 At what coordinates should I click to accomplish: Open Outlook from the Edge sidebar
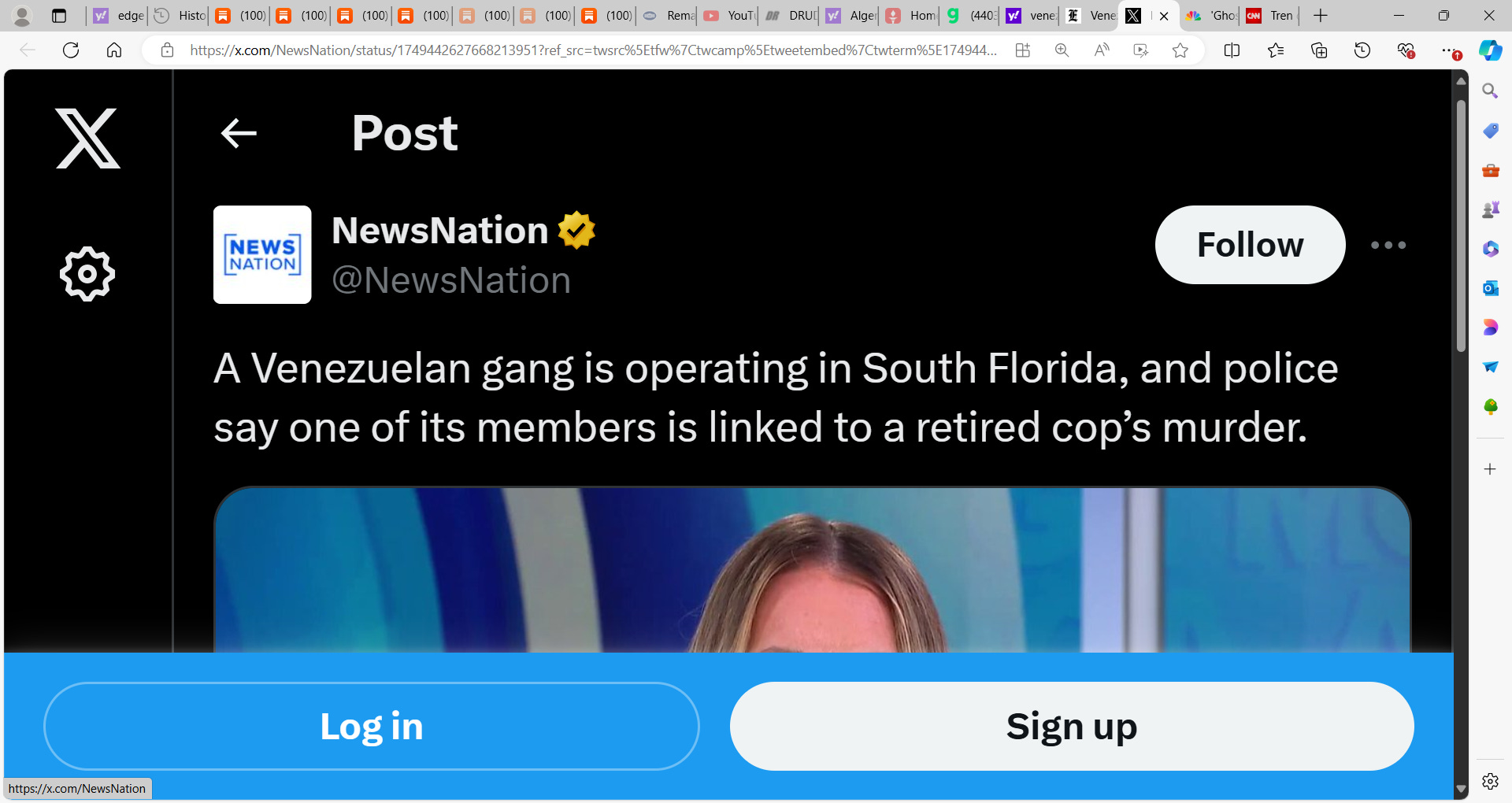pos(1490,288)
